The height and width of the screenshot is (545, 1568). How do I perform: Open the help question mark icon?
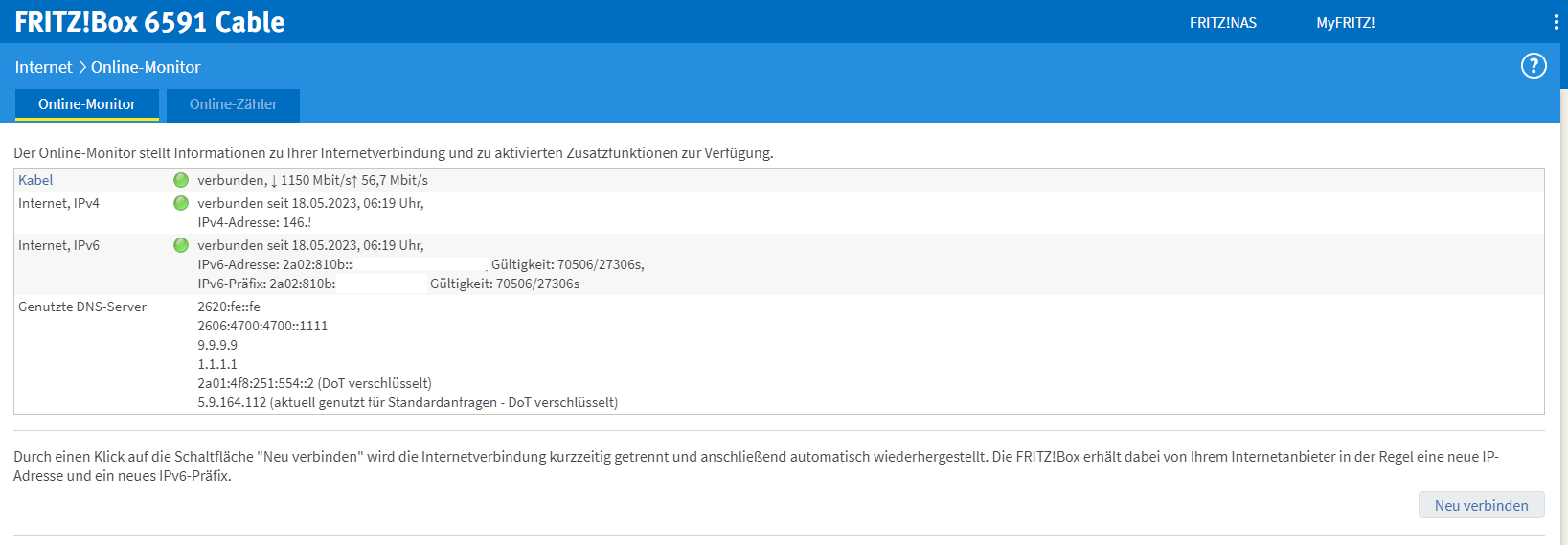click(1534, 65)
